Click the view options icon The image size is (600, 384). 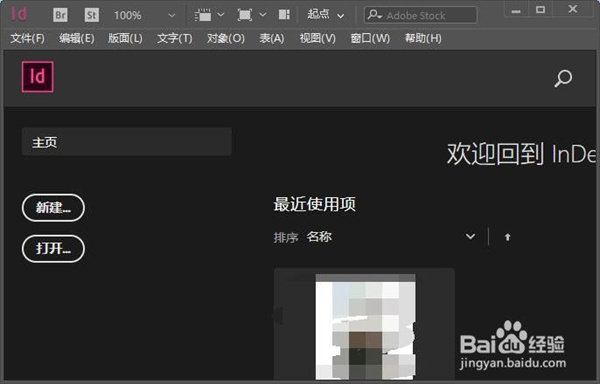pyautogui.click(x=203, y=15)
